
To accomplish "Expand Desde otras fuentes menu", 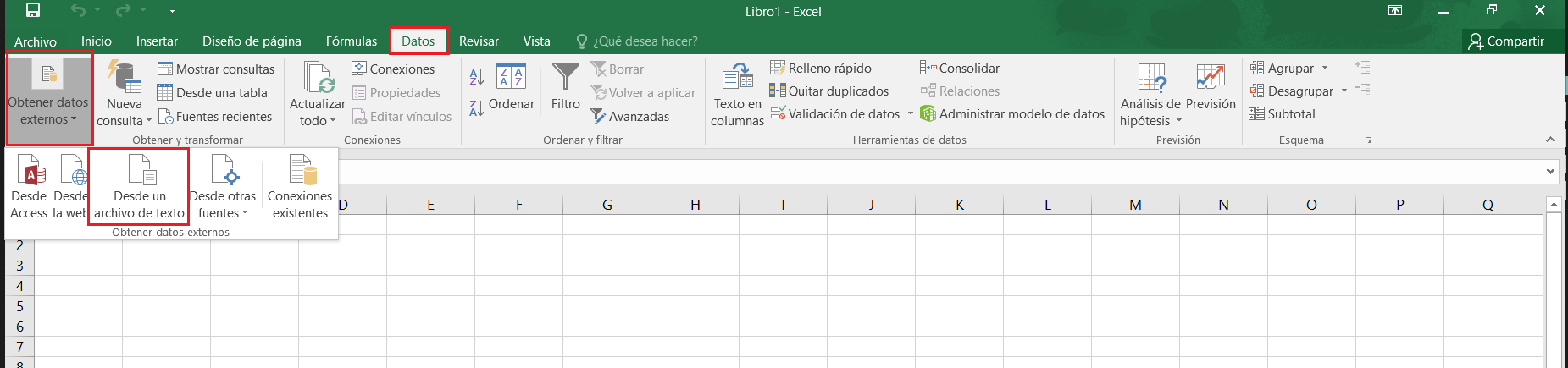I will coord(223,188).
